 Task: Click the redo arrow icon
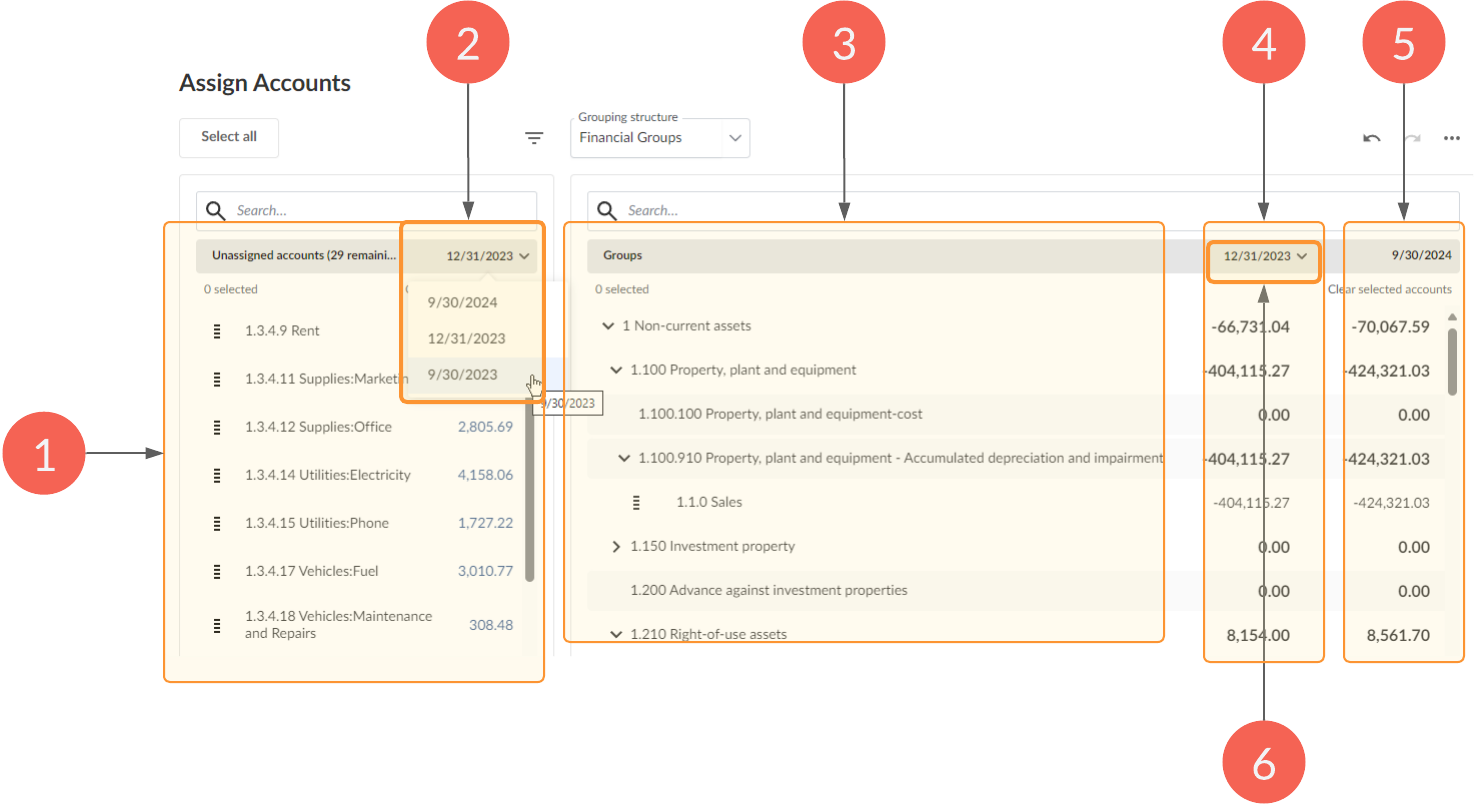click(x=1411, y=138)
